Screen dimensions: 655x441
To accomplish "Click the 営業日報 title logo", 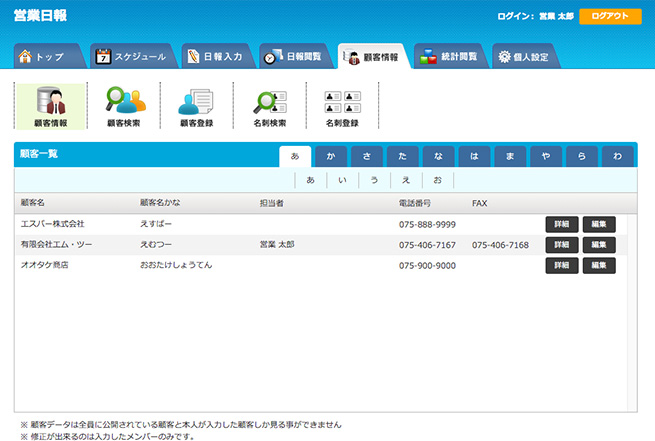I will tap(40, 15).
